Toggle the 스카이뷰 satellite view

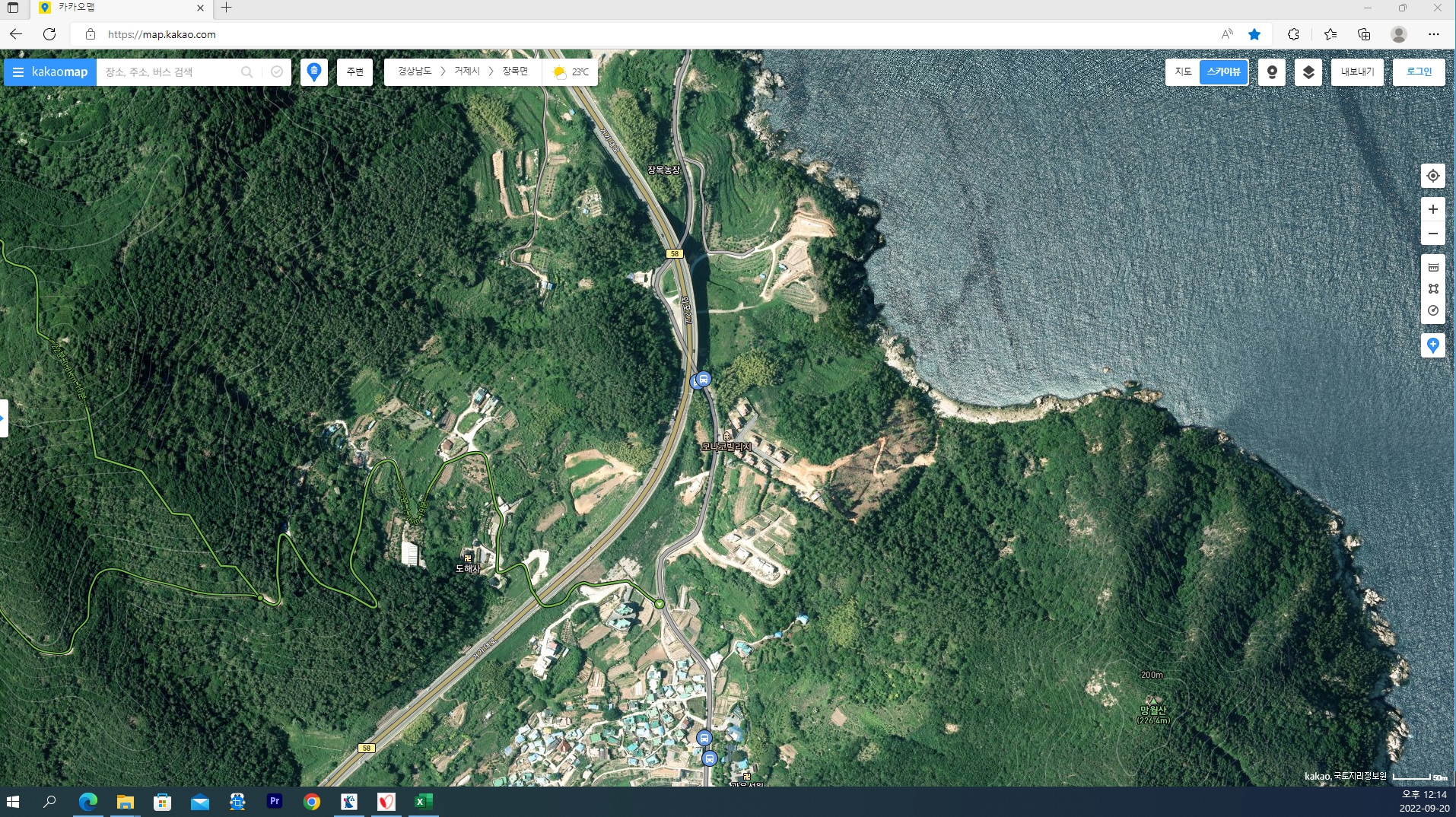tap(1223, 72)
